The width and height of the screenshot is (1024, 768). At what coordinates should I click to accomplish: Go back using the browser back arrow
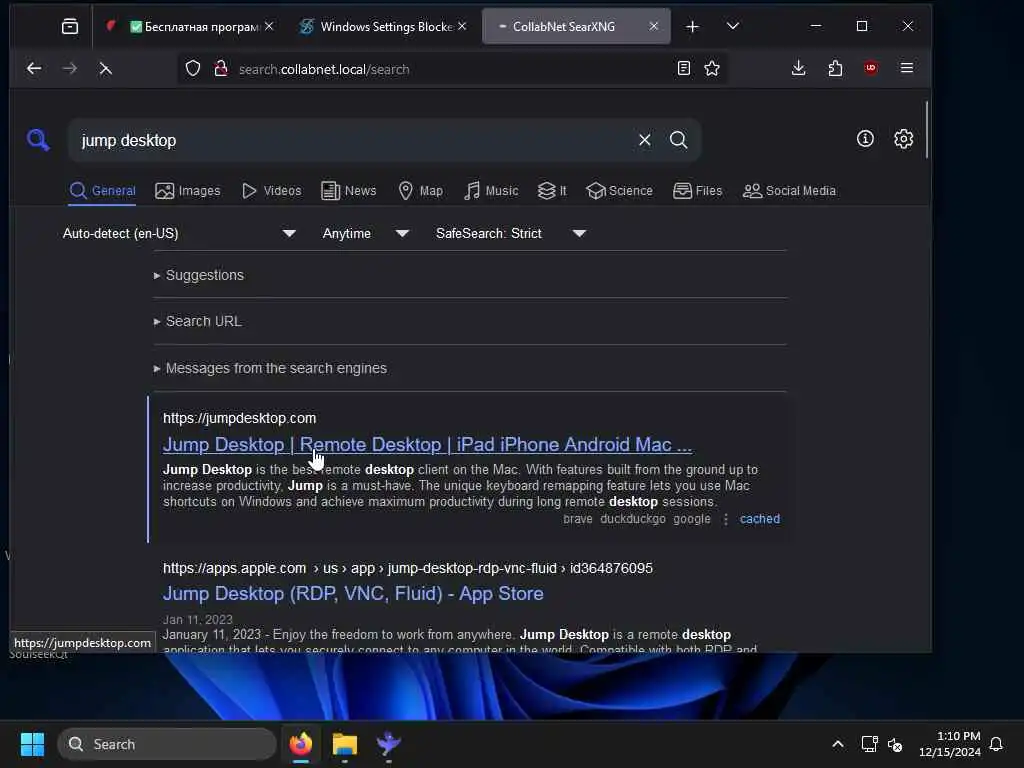coord(34,69)
